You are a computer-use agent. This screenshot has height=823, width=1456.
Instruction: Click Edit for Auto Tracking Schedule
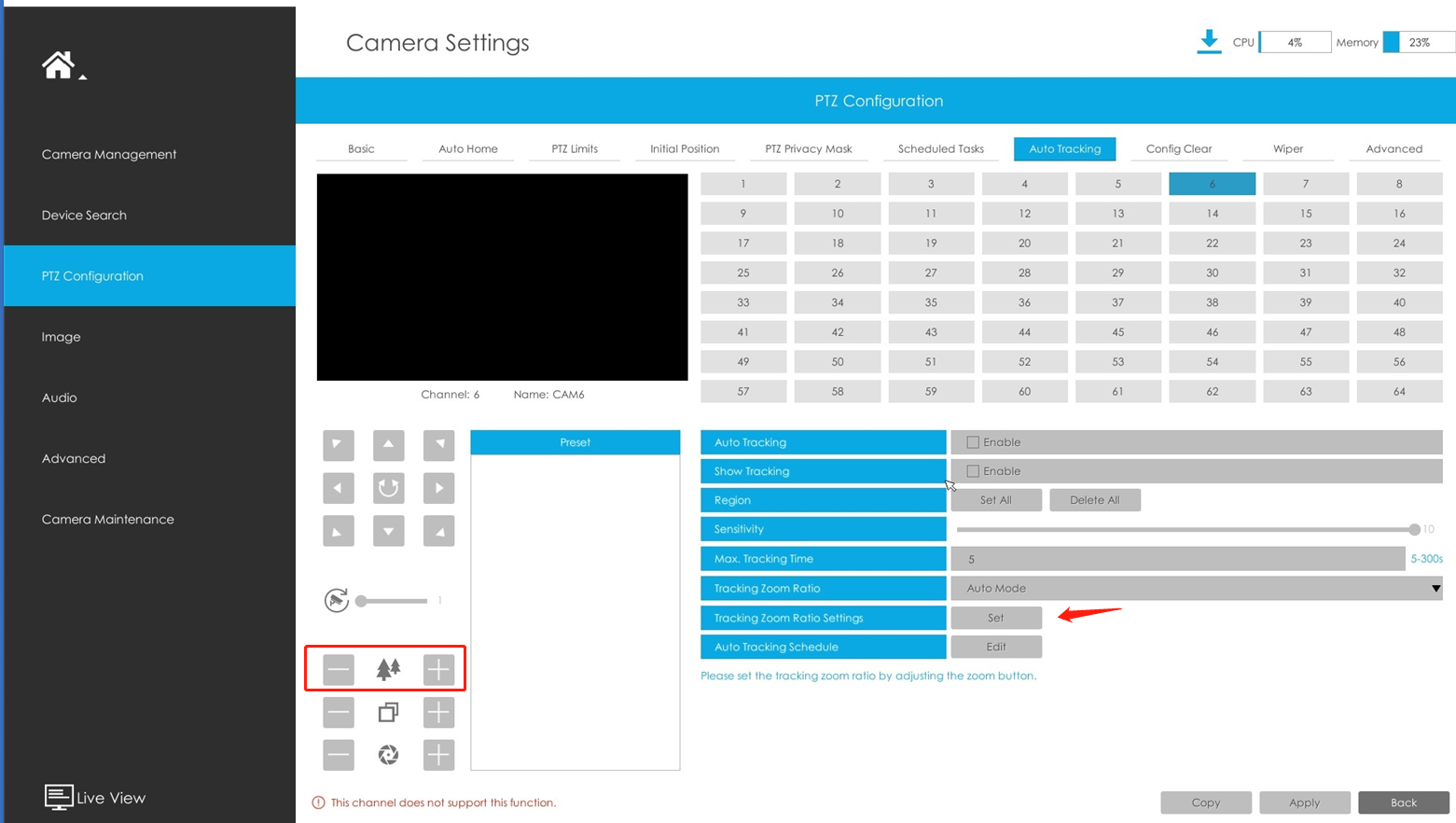[996, 647]
